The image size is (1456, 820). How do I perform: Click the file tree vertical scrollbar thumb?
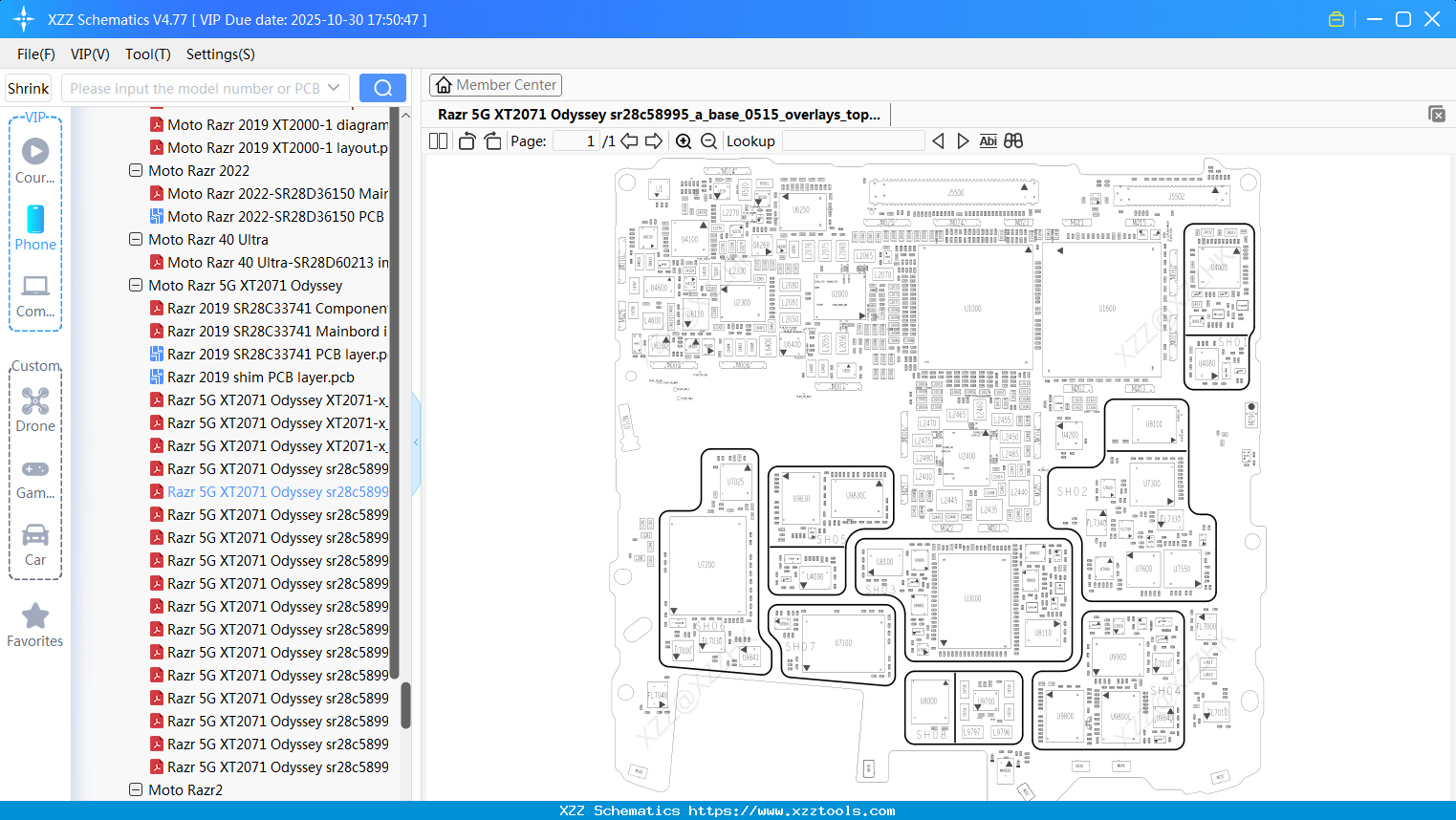(x=405, y=705)
